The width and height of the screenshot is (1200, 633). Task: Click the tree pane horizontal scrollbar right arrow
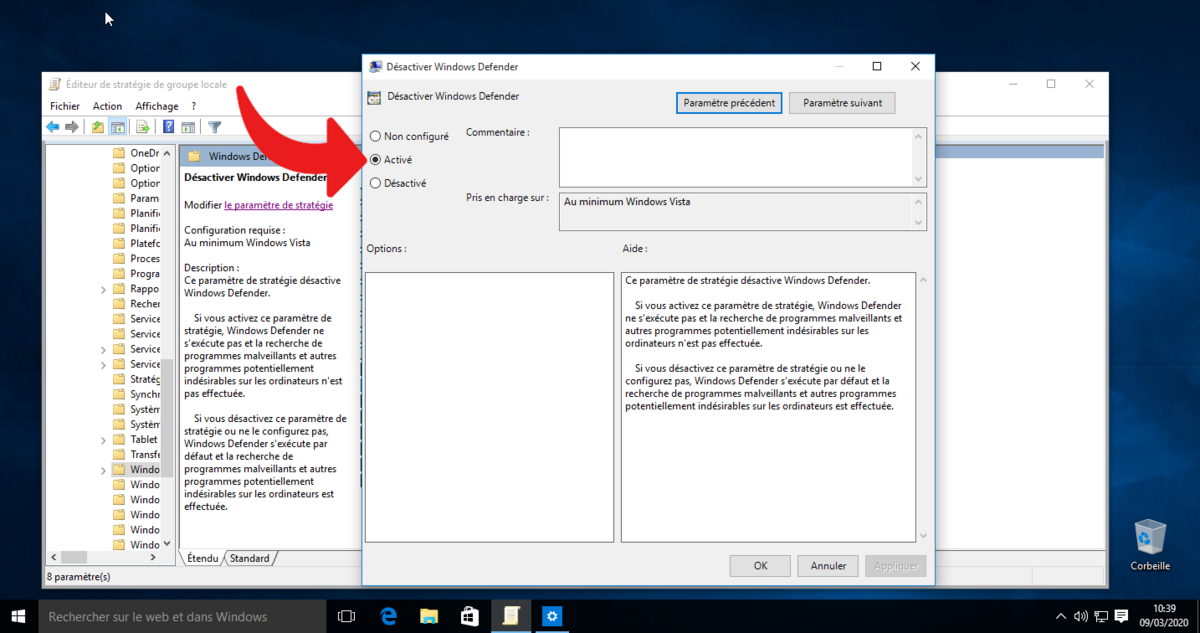pyautogui.click(x=153, y=558)
